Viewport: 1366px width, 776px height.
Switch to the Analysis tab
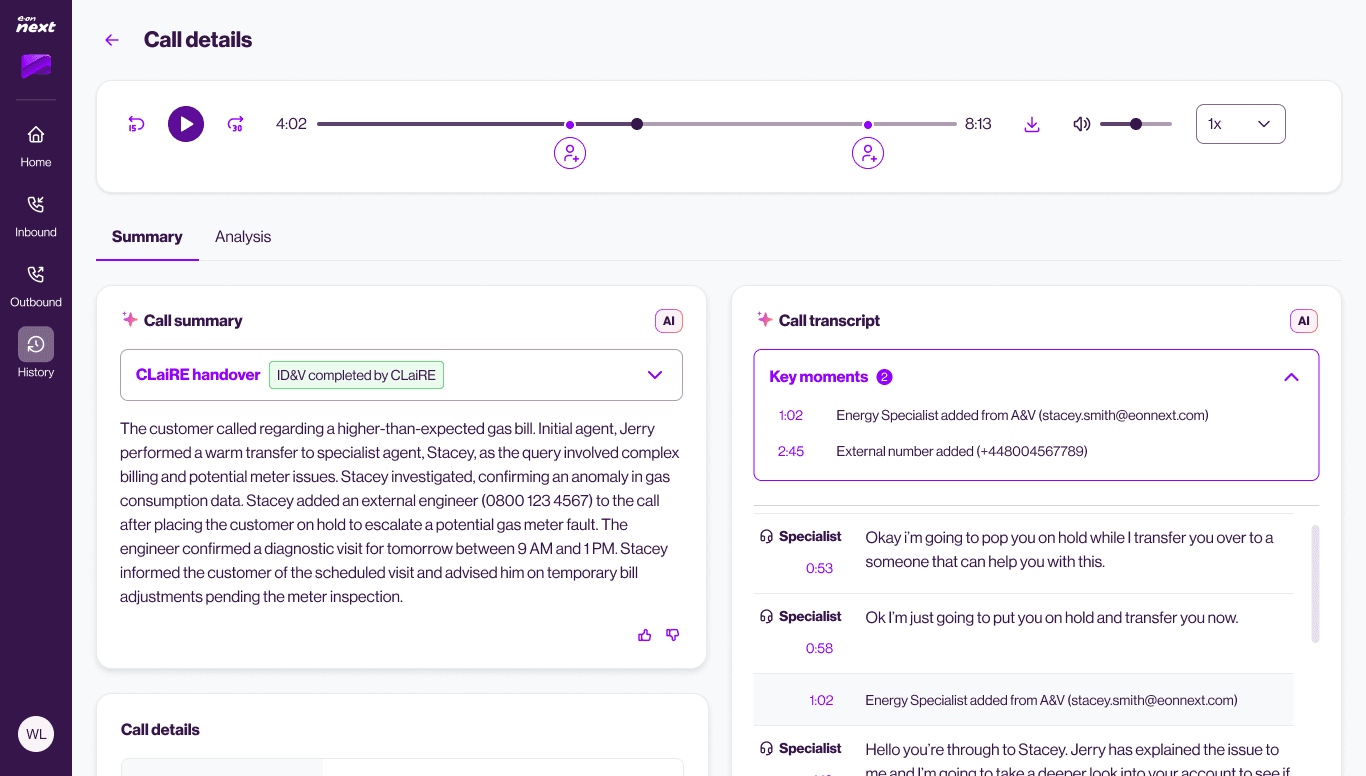pyautogui.click(x=243, y=237)
